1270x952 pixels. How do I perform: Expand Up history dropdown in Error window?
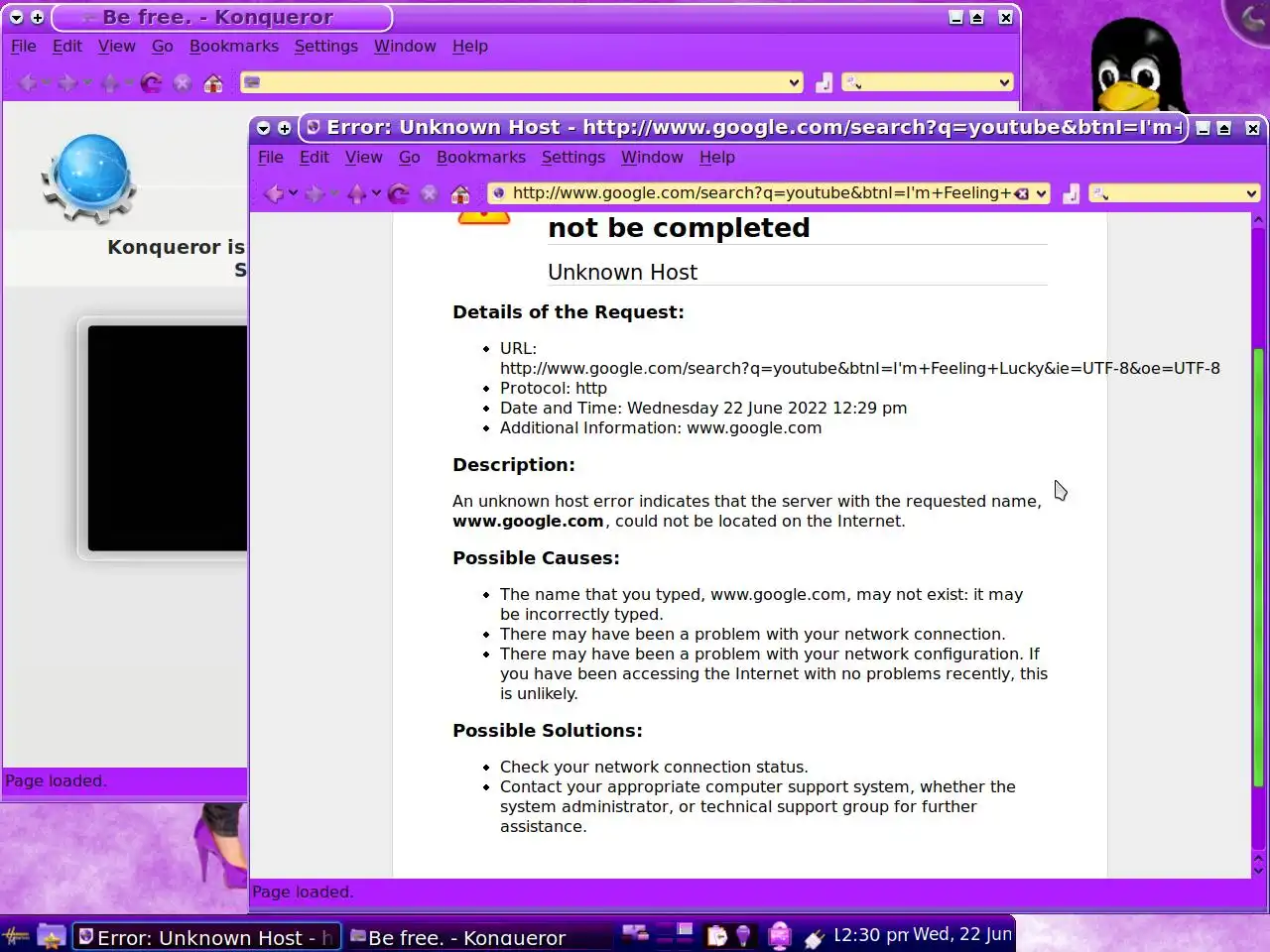click(x=376, y=193)
